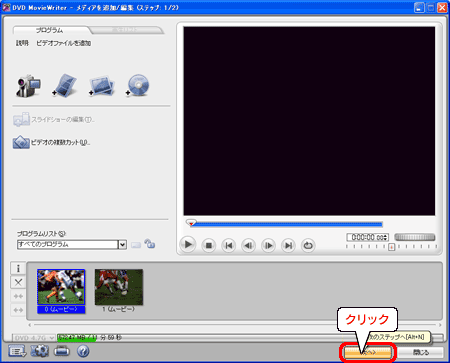Click the disc drive icon in bottom bar
This screenshot has width=450, height=363.
point(62,351)
